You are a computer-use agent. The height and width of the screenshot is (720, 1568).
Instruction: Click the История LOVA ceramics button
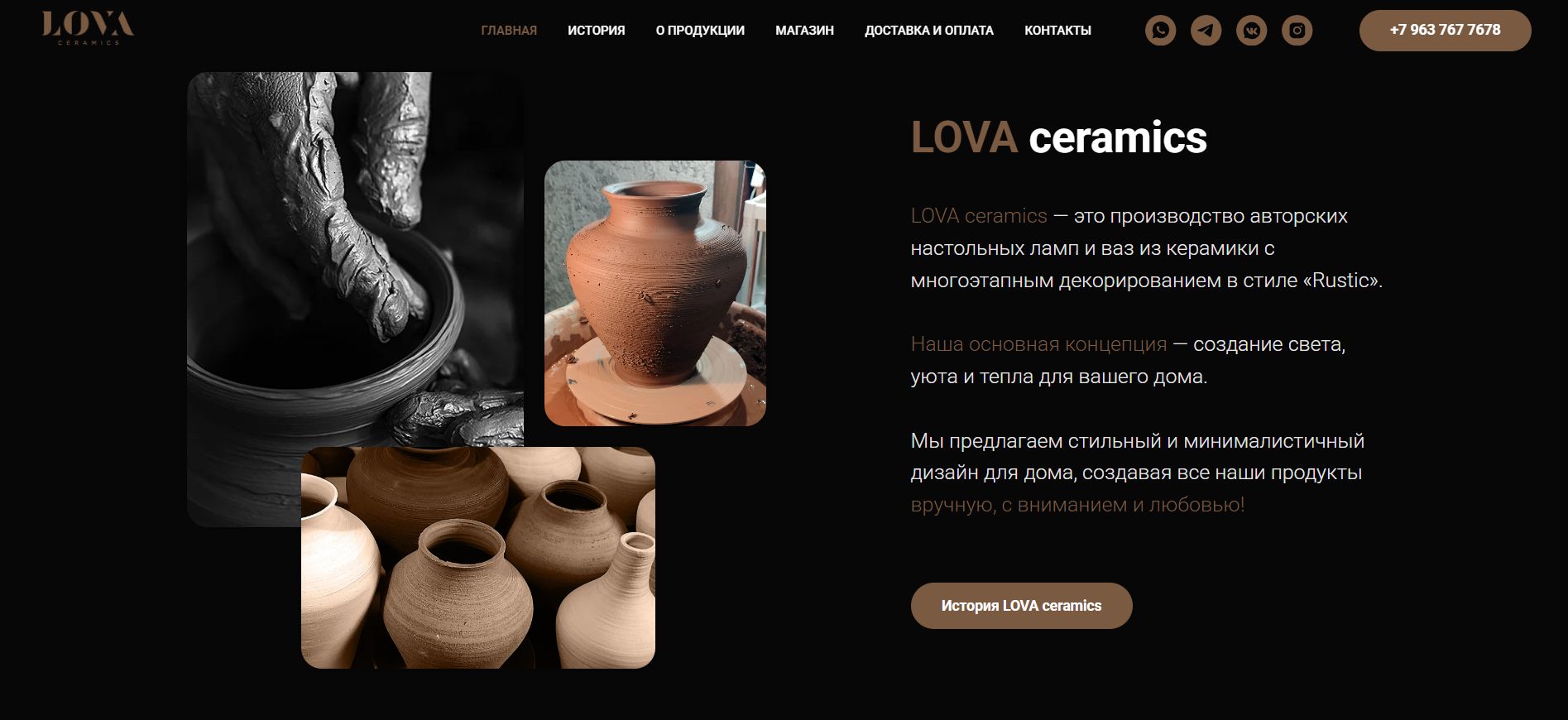point(1021,606)
